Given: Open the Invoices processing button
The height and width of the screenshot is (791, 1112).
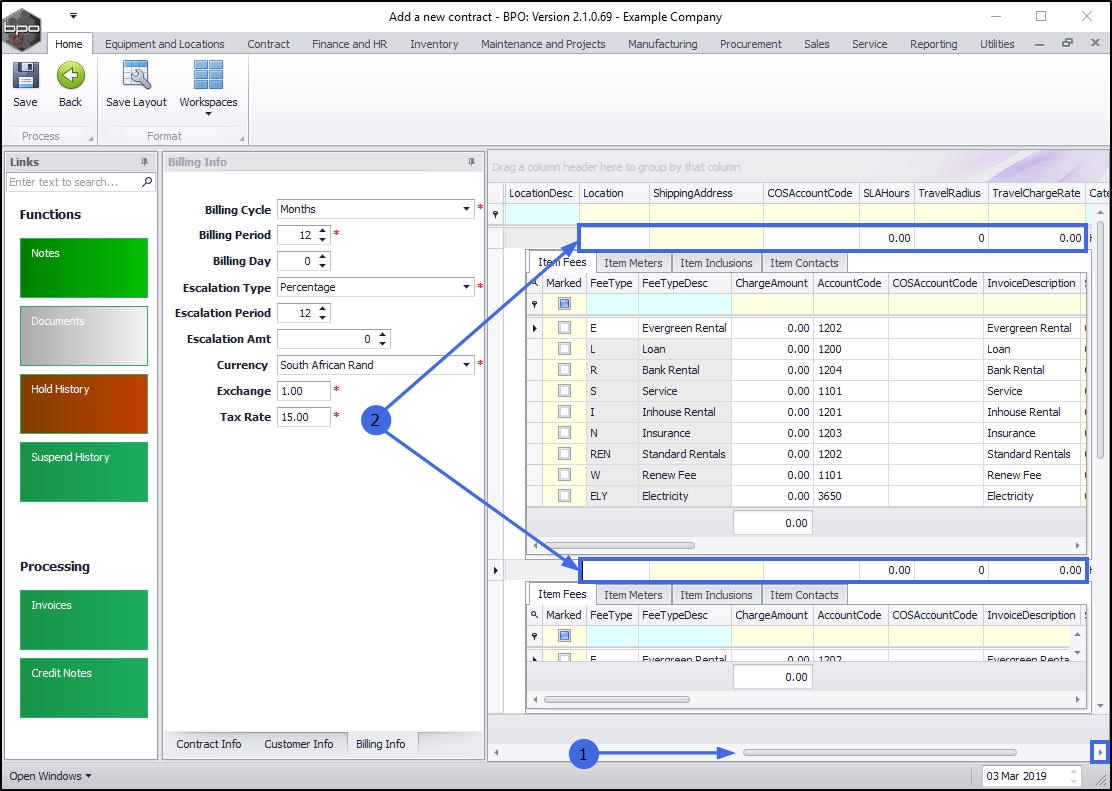Looking at the screenshot, I should (83, 619).
